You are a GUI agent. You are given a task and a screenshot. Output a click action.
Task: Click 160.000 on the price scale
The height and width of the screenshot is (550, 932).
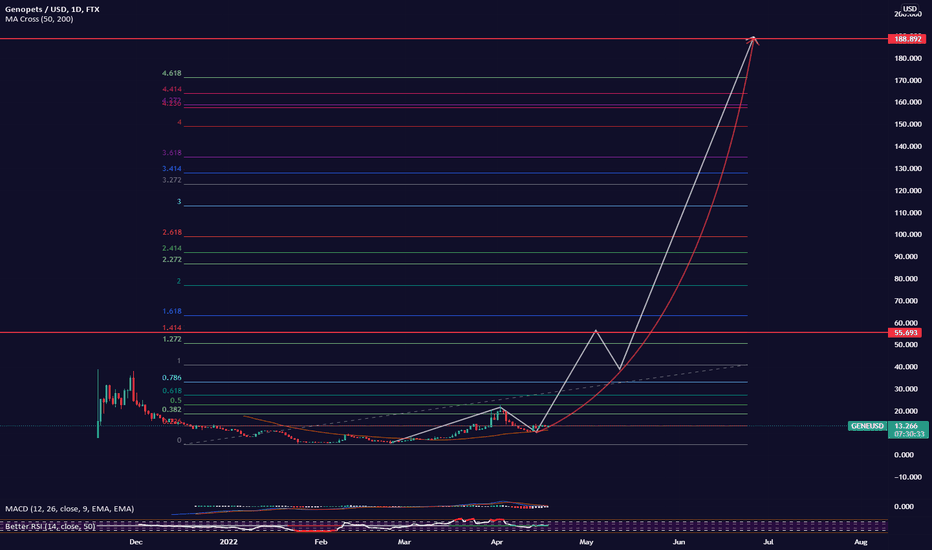click(x=908, y=102)
